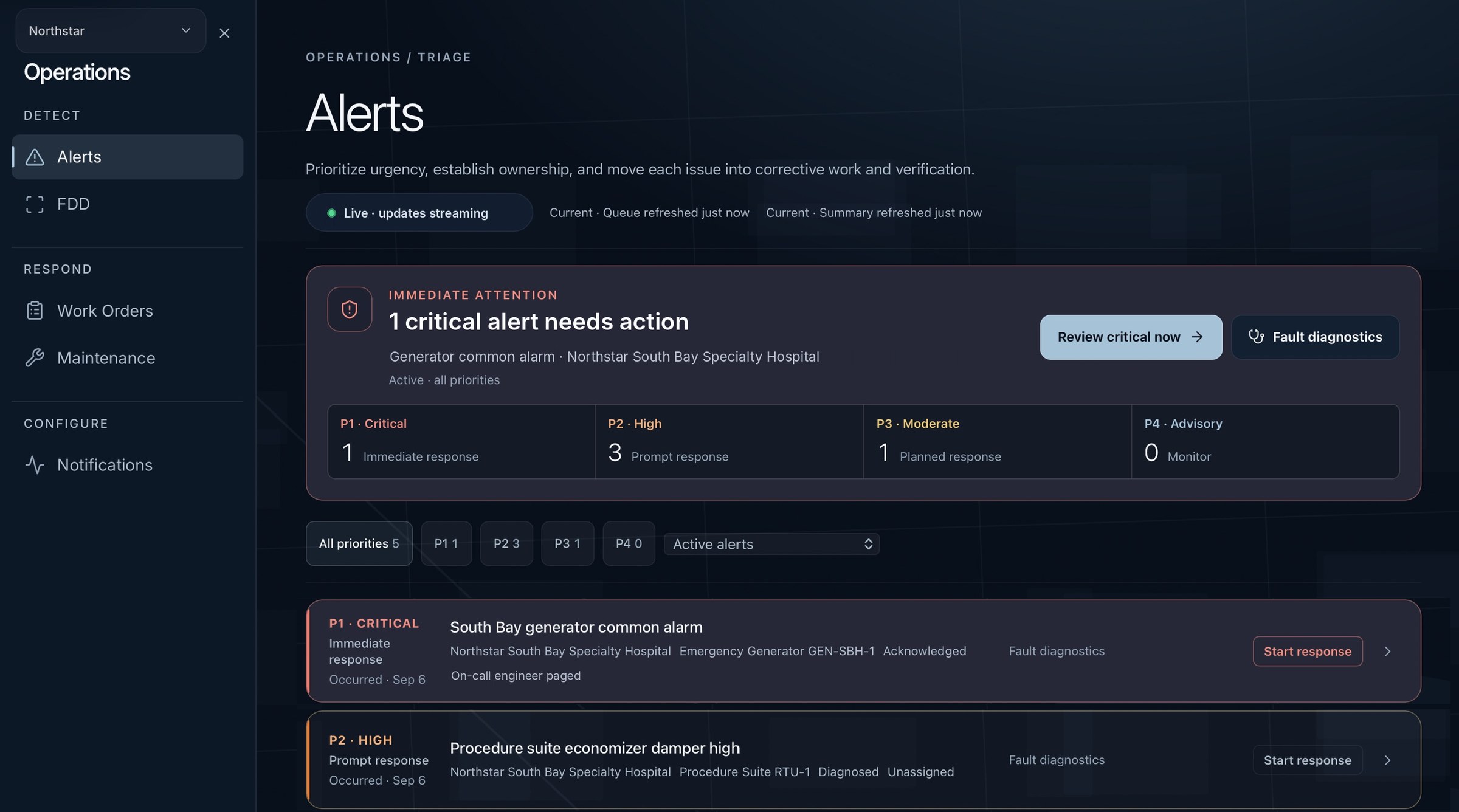1459x812 pixels.
Task: Click the P4 Advisory summary tile
Action: 1266,441
